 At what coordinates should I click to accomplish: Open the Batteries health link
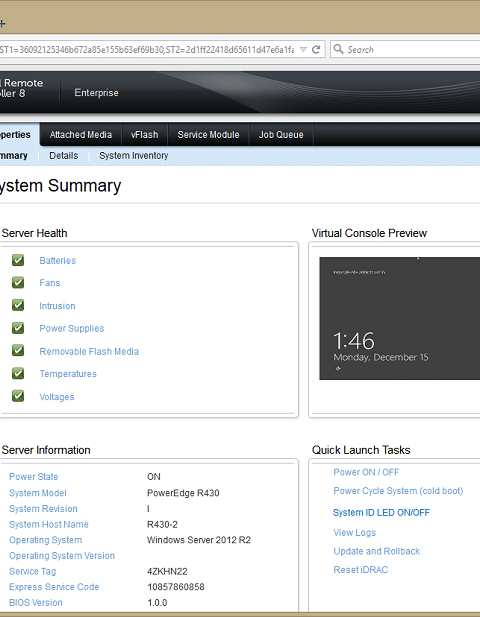tap(57, 260)
